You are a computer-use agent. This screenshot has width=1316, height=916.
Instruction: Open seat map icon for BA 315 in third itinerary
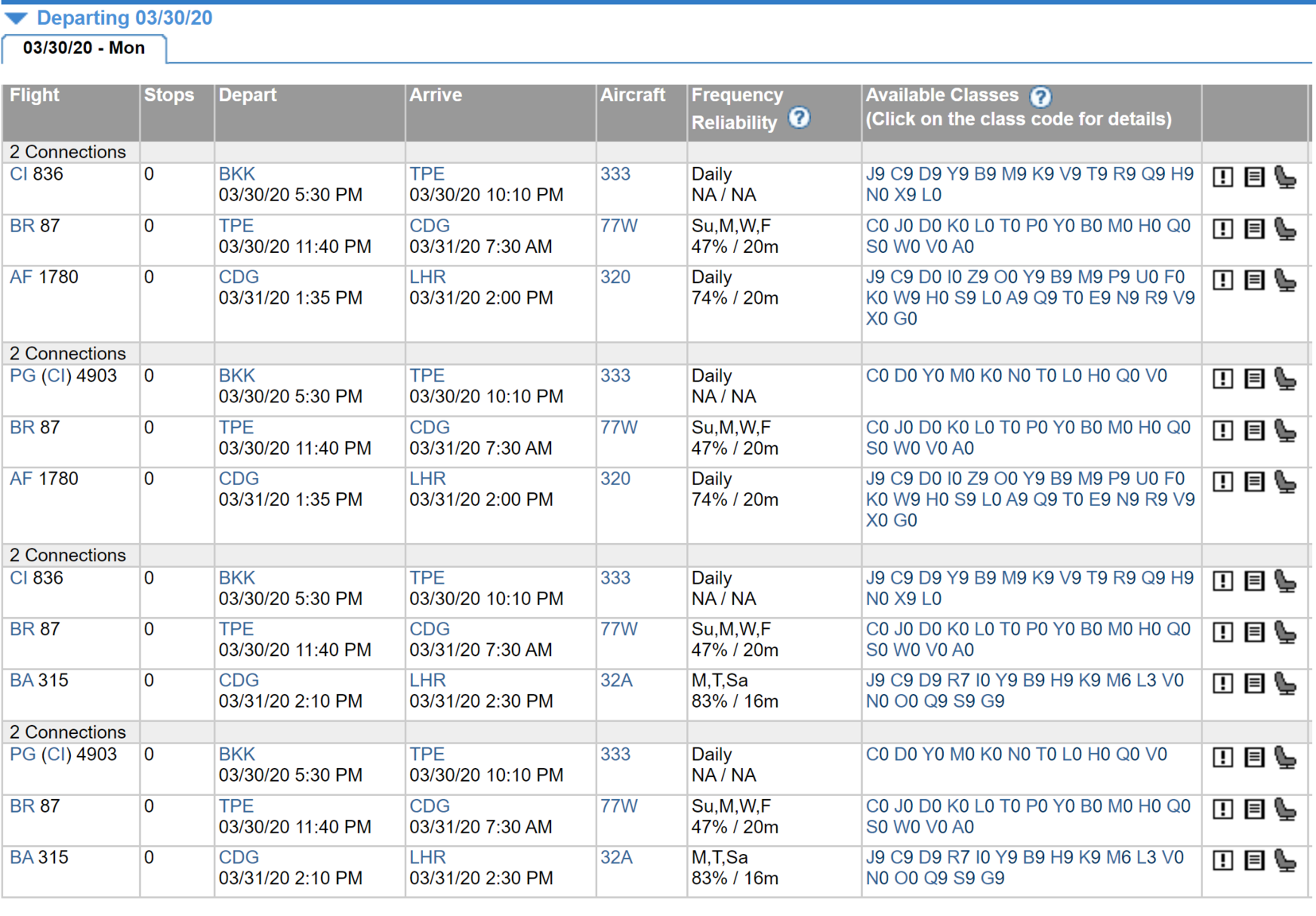1286,683
